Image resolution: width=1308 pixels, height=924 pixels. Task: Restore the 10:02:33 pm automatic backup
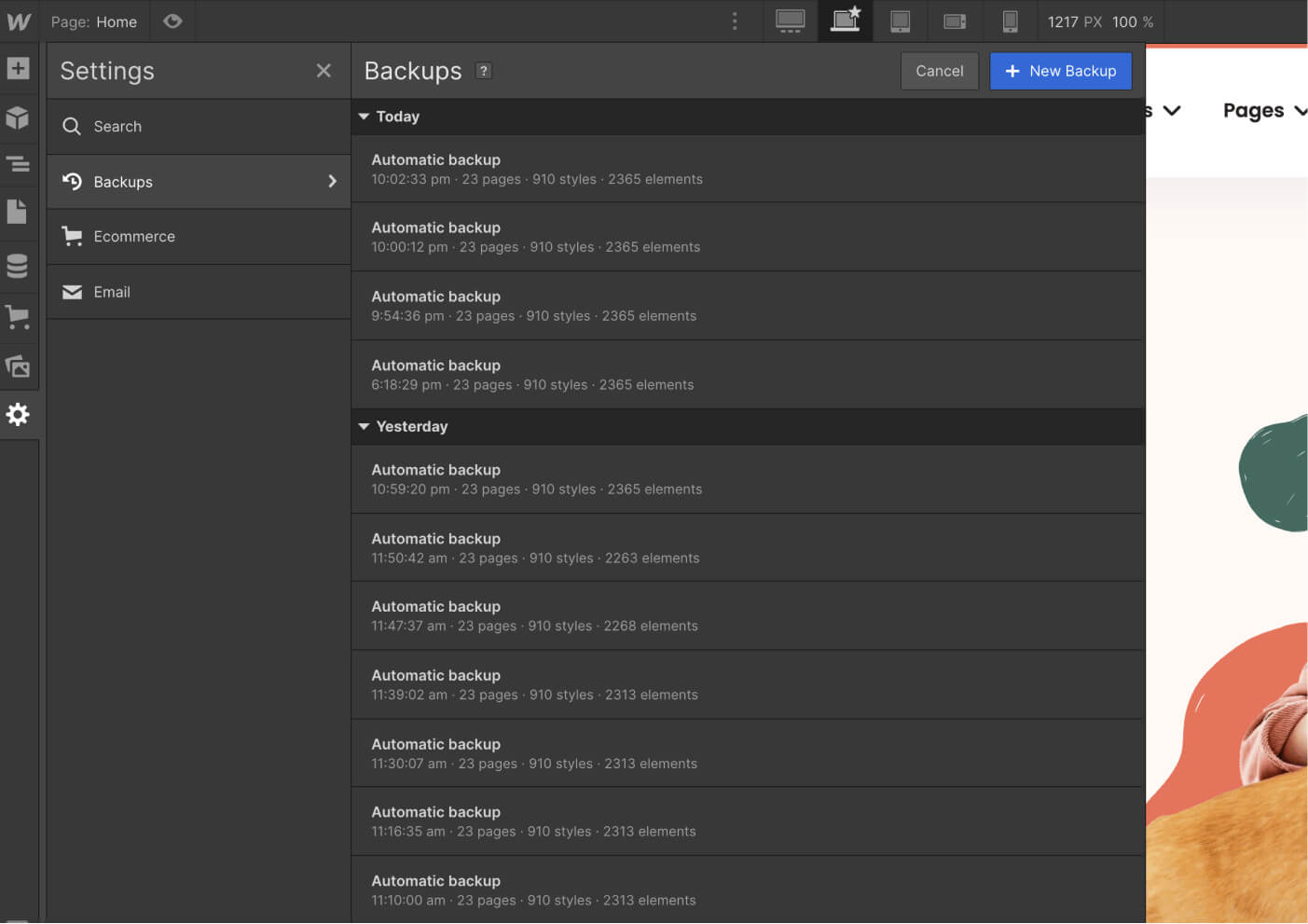(x=653, y=169)
